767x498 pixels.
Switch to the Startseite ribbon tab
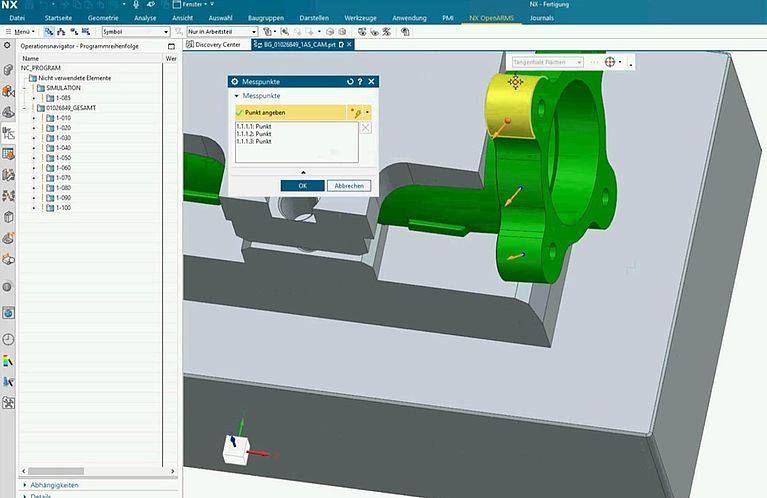tap(58, 18)
